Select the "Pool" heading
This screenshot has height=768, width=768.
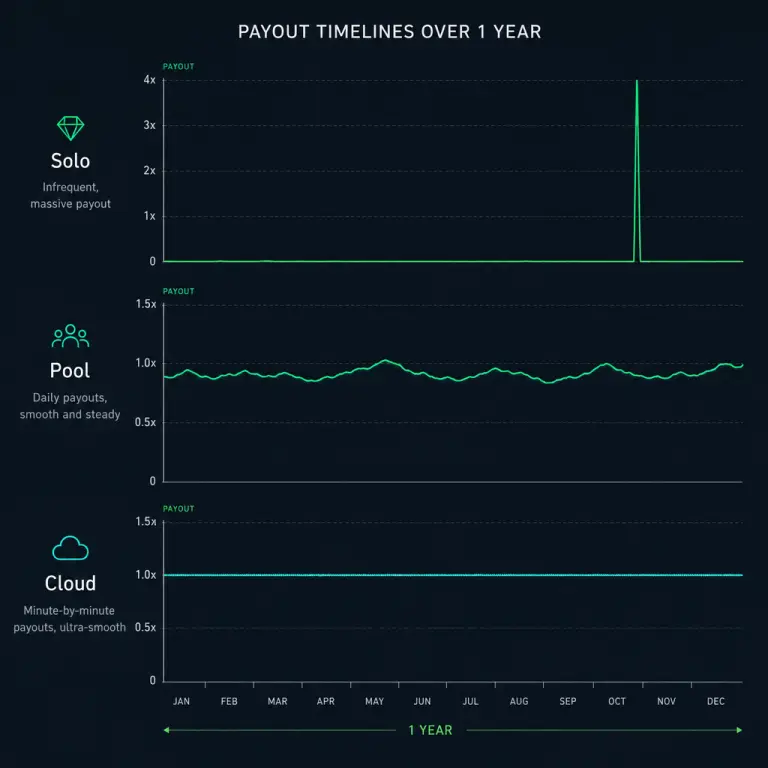pyautogui.click(x=70, y=370)
